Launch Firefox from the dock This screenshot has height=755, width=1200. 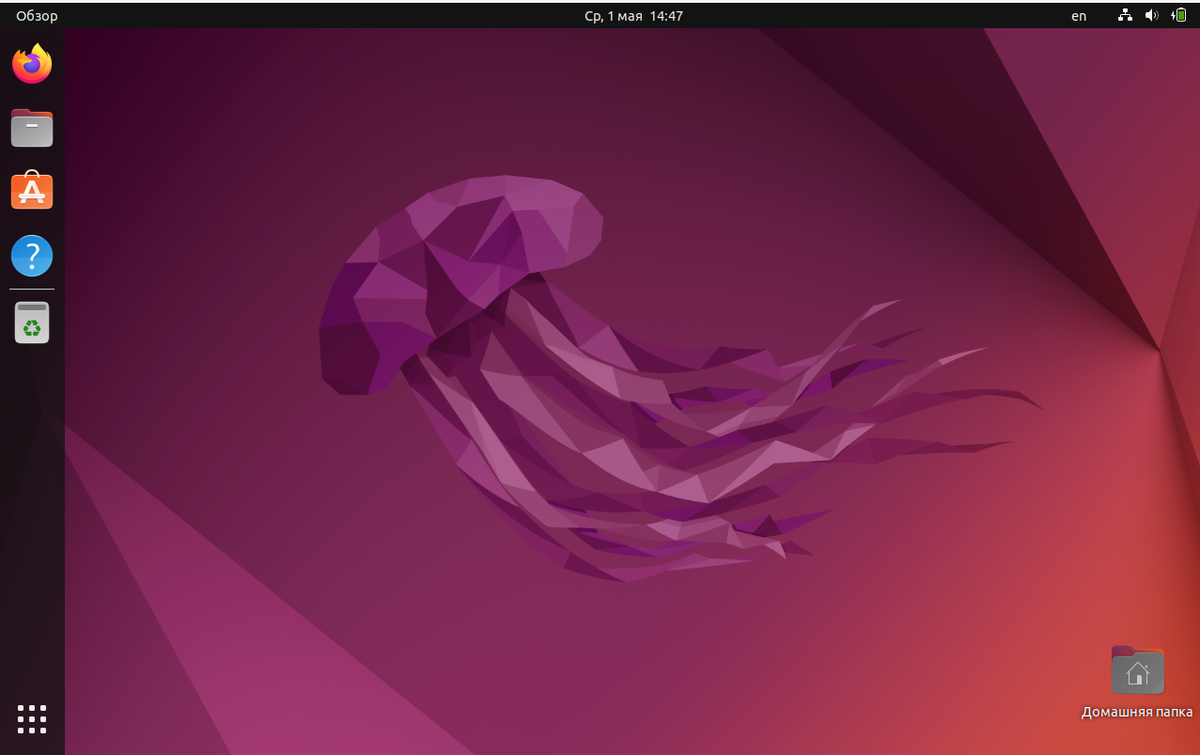pos(32,64)
